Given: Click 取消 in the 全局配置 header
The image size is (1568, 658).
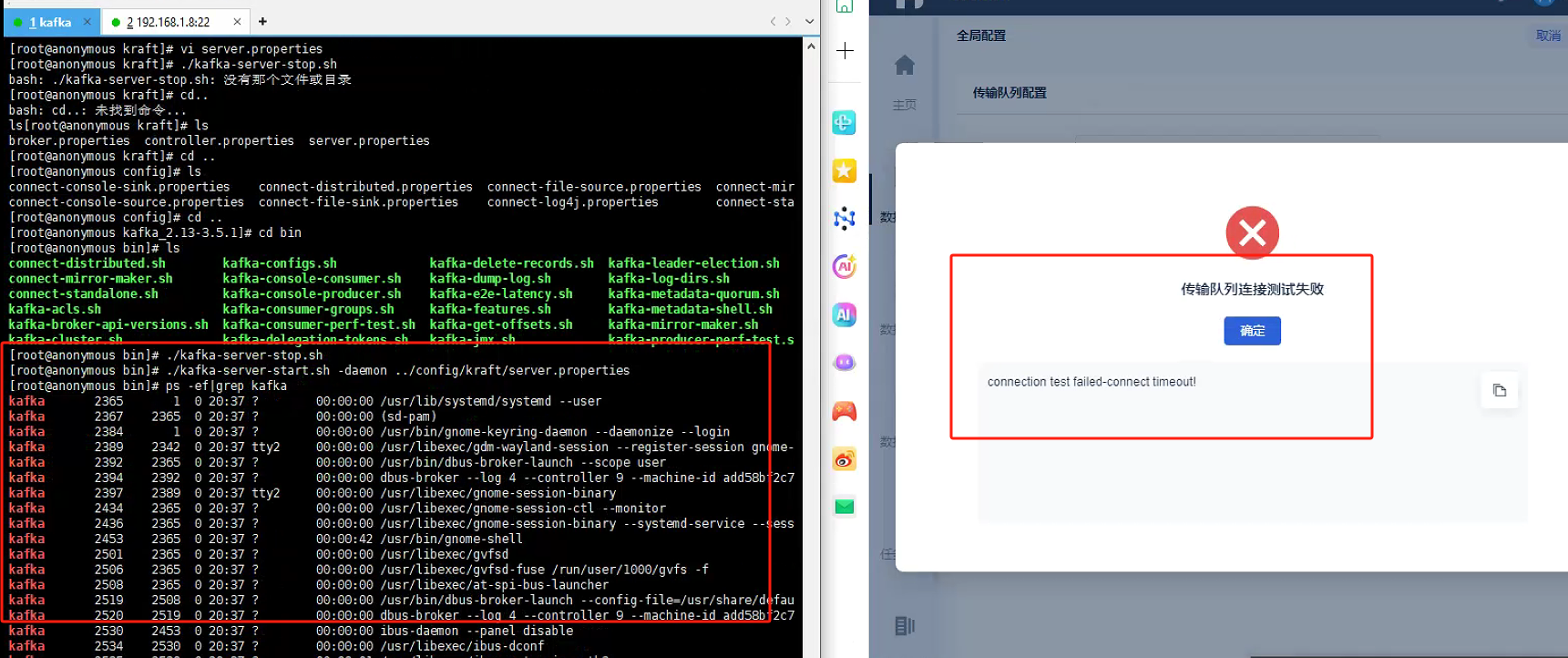Looking at the screenshot, I should 1548,36.
